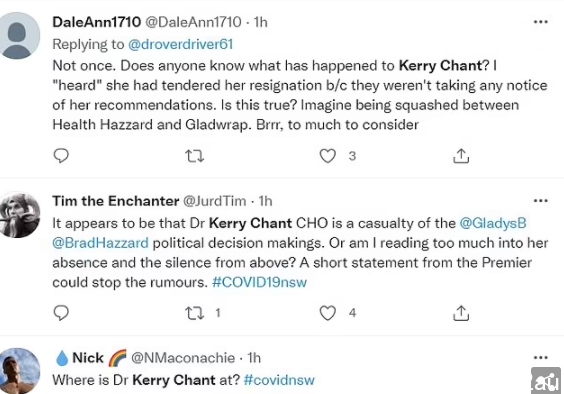Retweet Tim the Enchanter's tweet
Screen dimensions: 564x394
195,313
